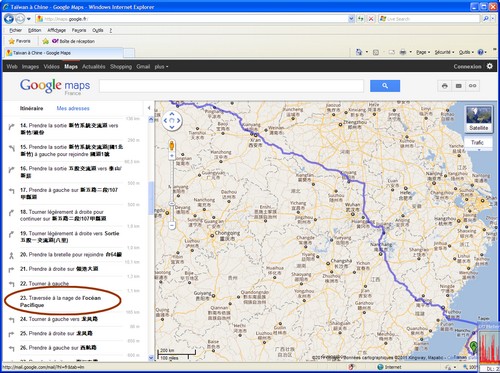Click the printer icon in IE command bar
Image resolution: width=500 pixels, height=373 pixels.
[x=403, y=52]
